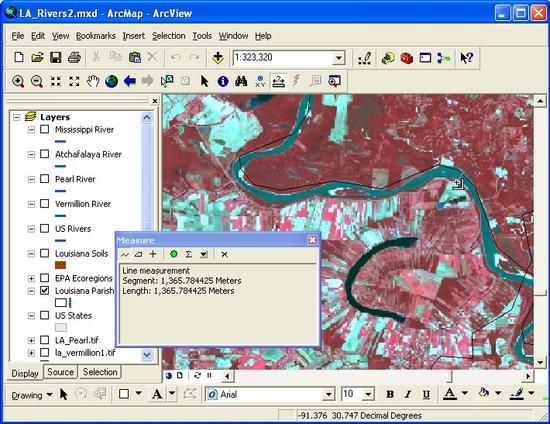Select the Select Elements arrow tool
This screenshot has height=424, width=550.
[204, 81]
